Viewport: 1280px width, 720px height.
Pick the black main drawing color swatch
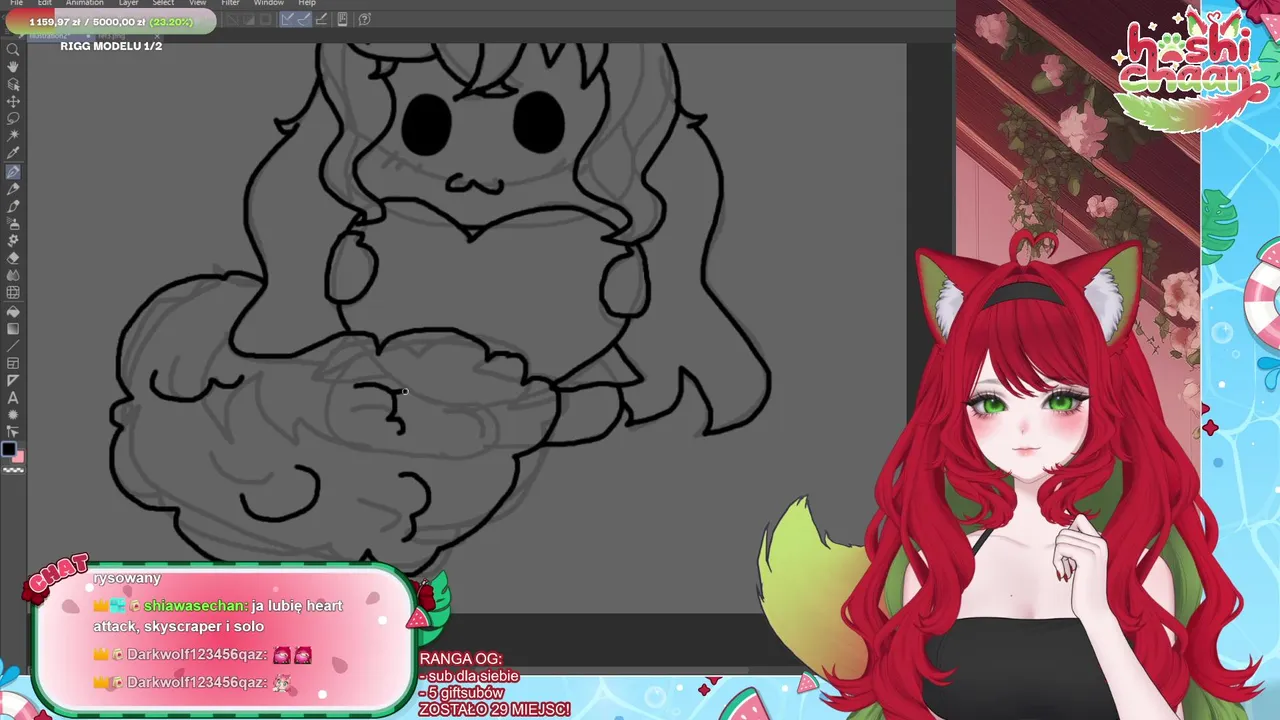[x=9, y=449]
